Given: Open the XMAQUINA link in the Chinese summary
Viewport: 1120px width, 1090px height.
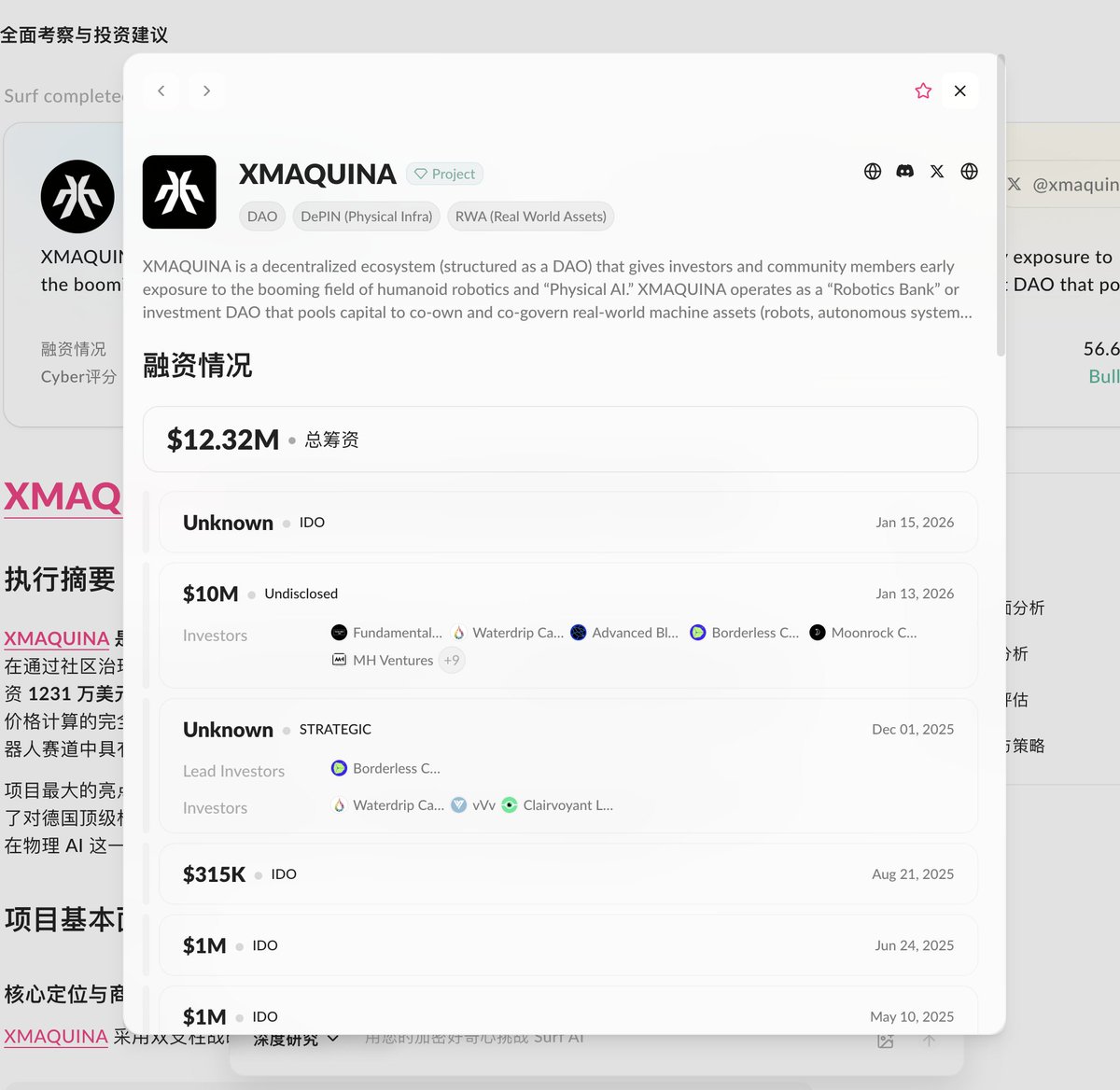Looking at the screenshot, I should point(56,638).
